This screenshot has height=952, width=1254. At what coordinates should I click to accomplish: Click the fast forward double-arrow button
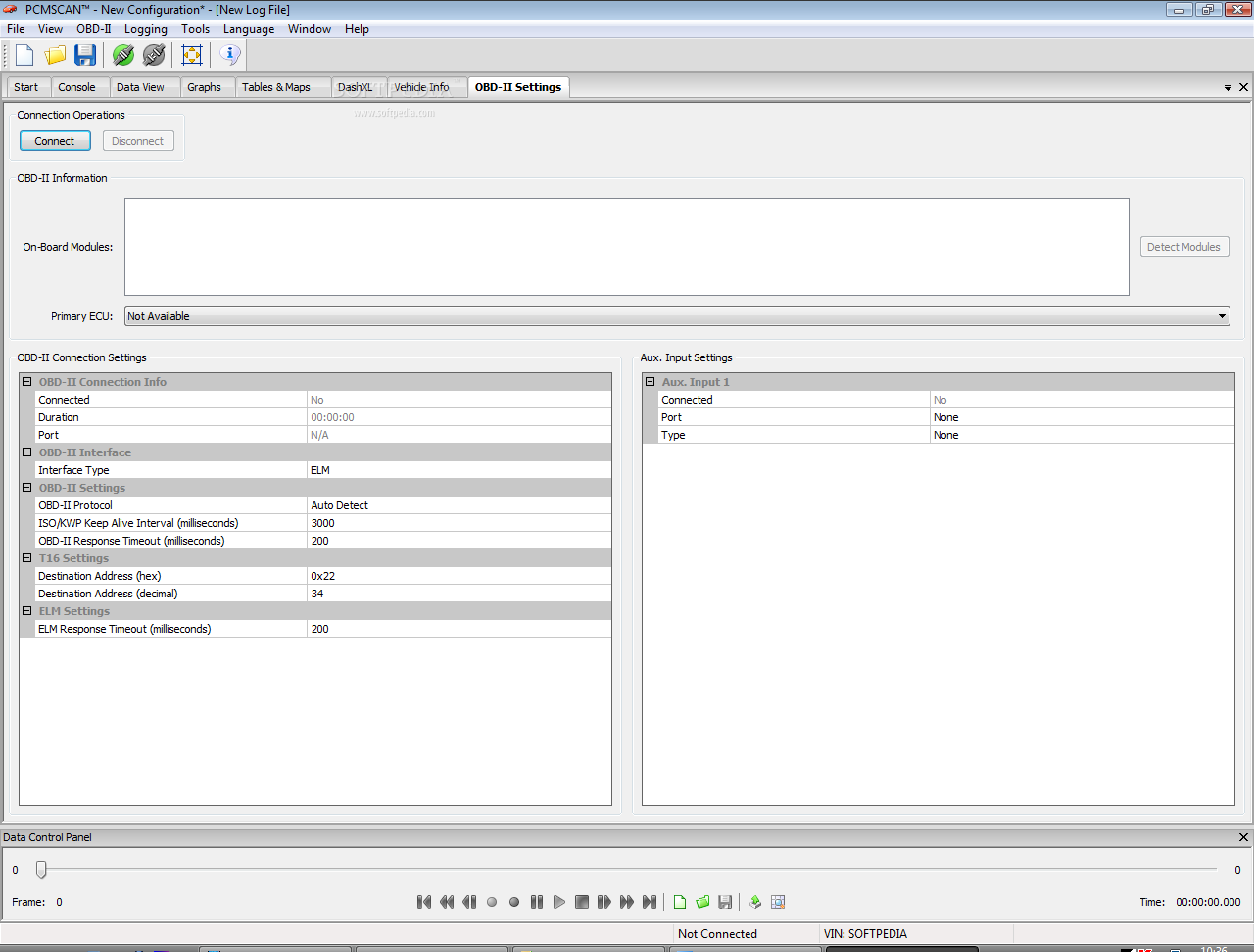(x=627, y=902)
